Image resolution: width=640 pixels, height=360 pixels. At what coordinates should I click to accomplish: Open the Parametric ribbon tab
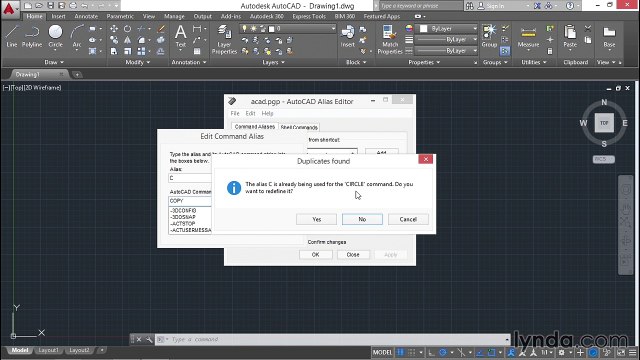120,16
